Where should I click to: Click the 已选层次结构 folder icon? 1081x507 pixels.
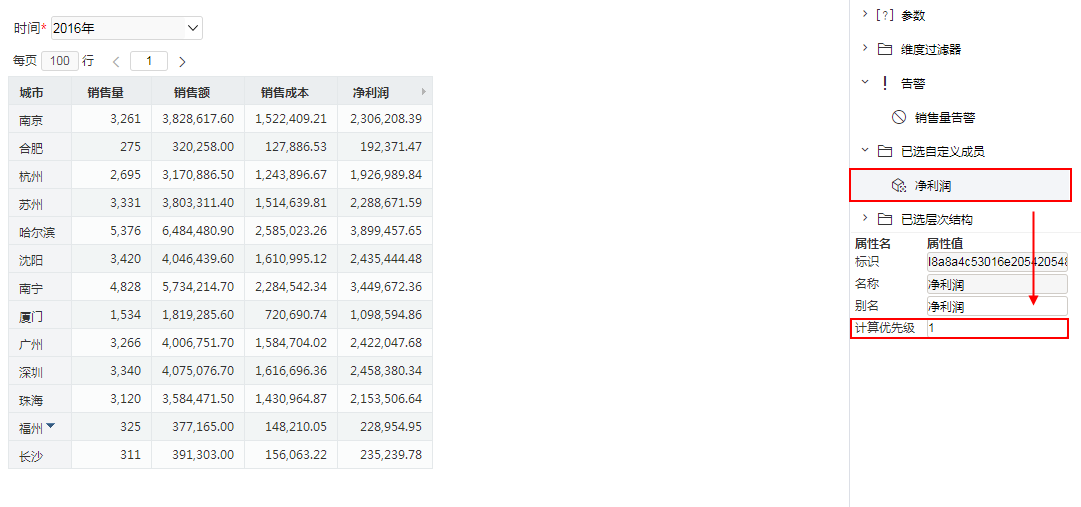[x=885, y=219]
